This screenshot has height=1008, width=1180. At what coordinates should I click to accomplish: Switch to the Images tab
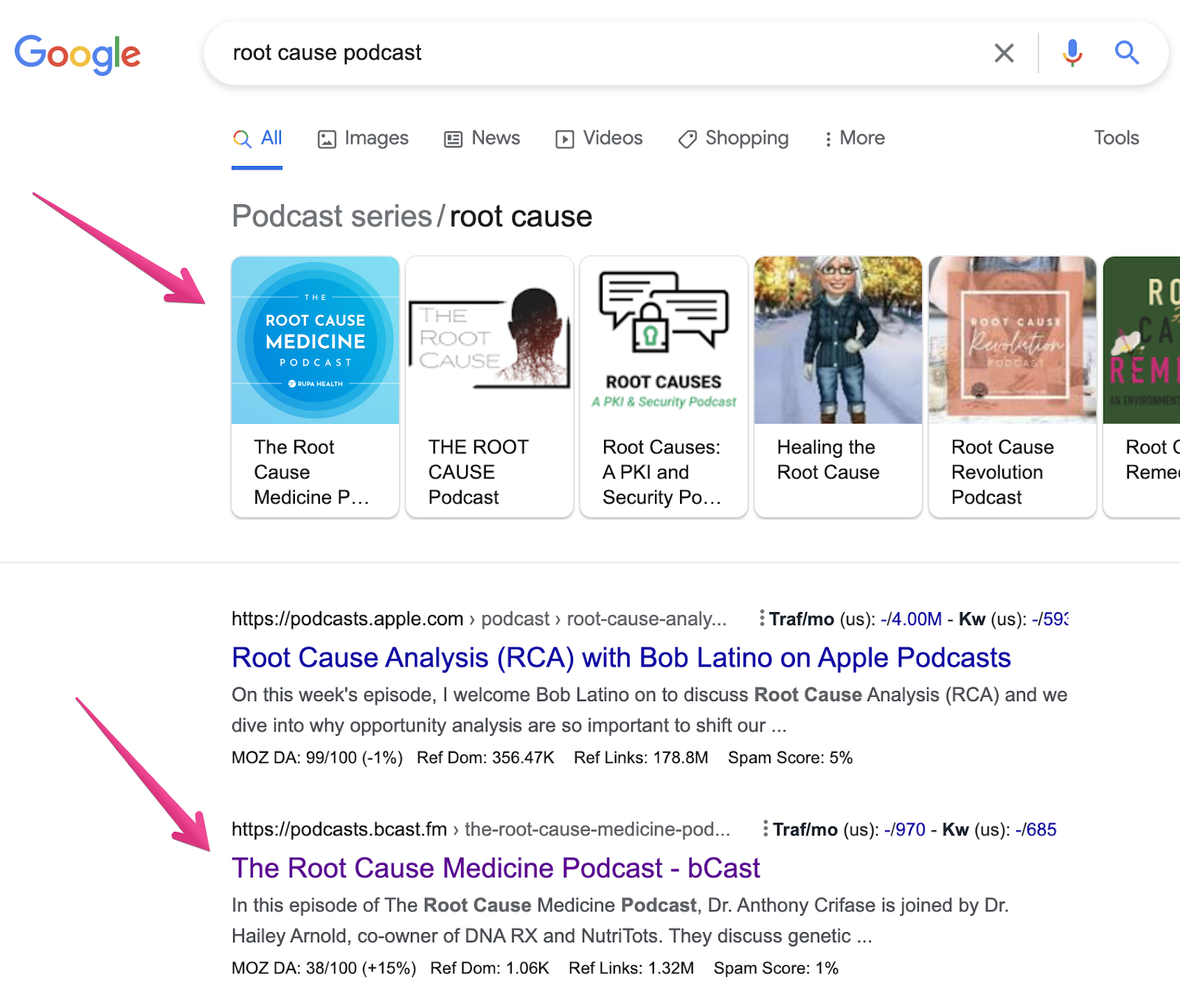click(x=363, y=138)
